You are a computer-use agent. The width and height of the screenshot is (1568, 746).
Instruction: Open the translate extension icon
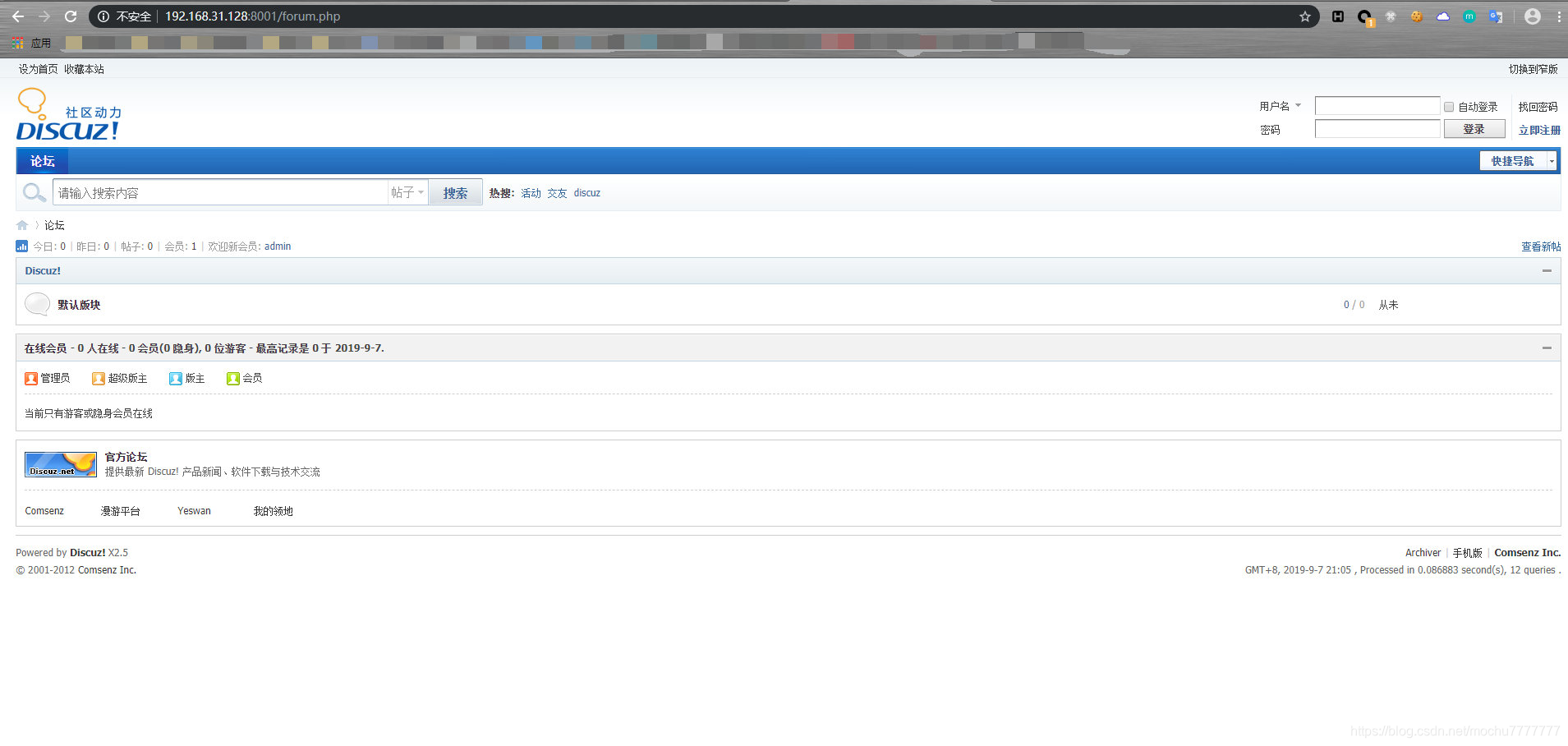[x=1496, y=16]
